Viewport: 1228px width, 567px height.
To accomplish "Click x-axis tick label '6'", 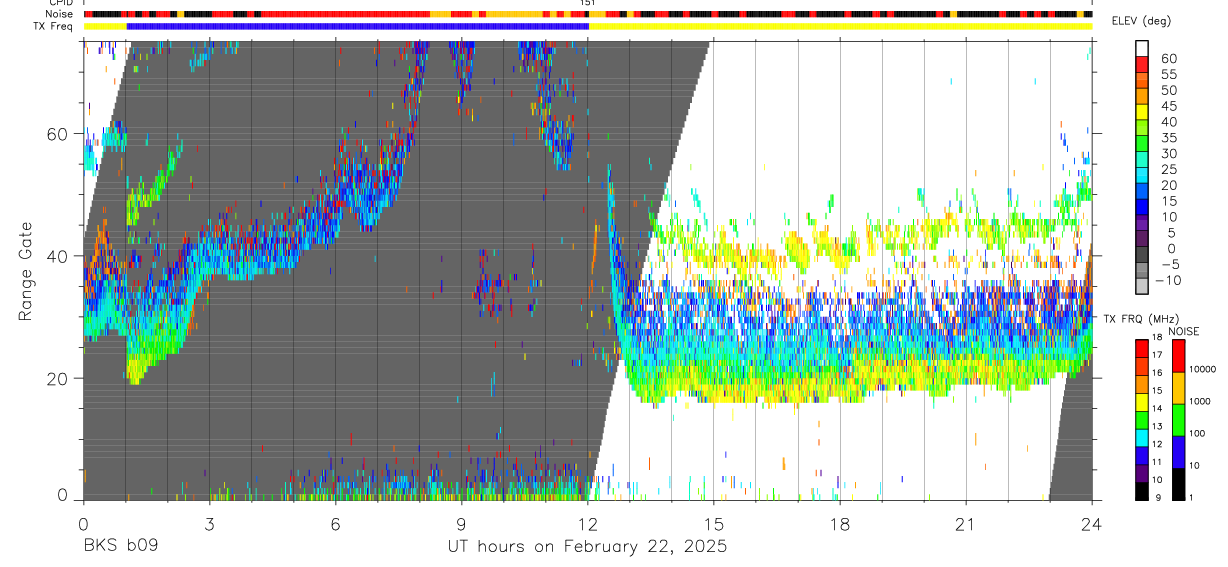I will (x=335, y=523).
